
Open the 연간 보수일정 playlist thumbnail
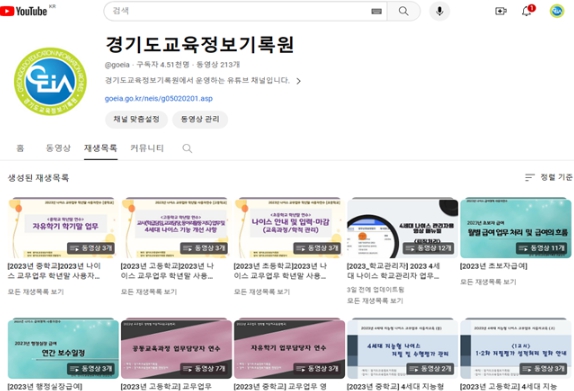tap(63, 349)
